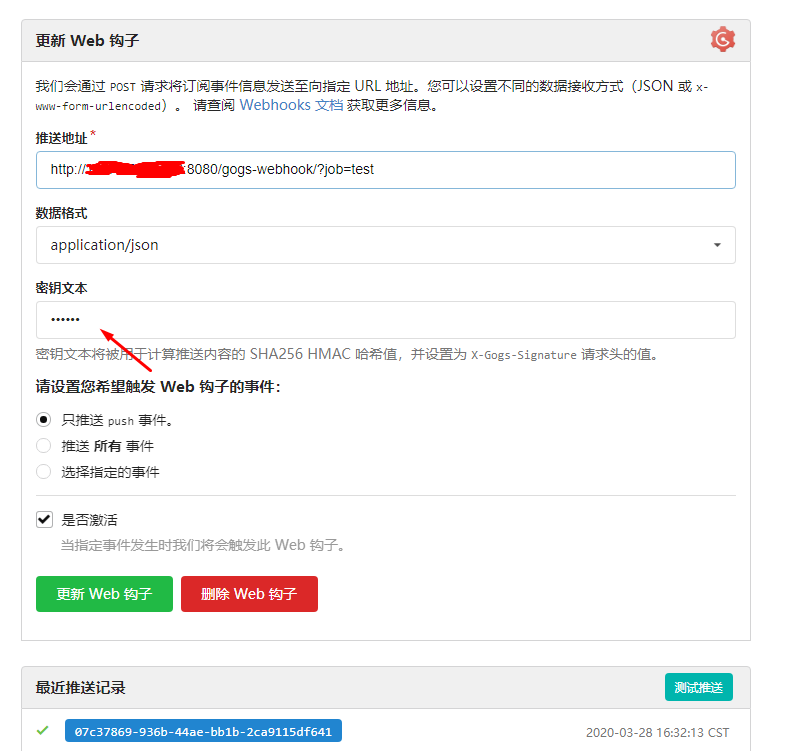Click the Gogs logo icon in header
Viewport: 791px width, 751px height.
pyautogui.click(x=722, y=39)
